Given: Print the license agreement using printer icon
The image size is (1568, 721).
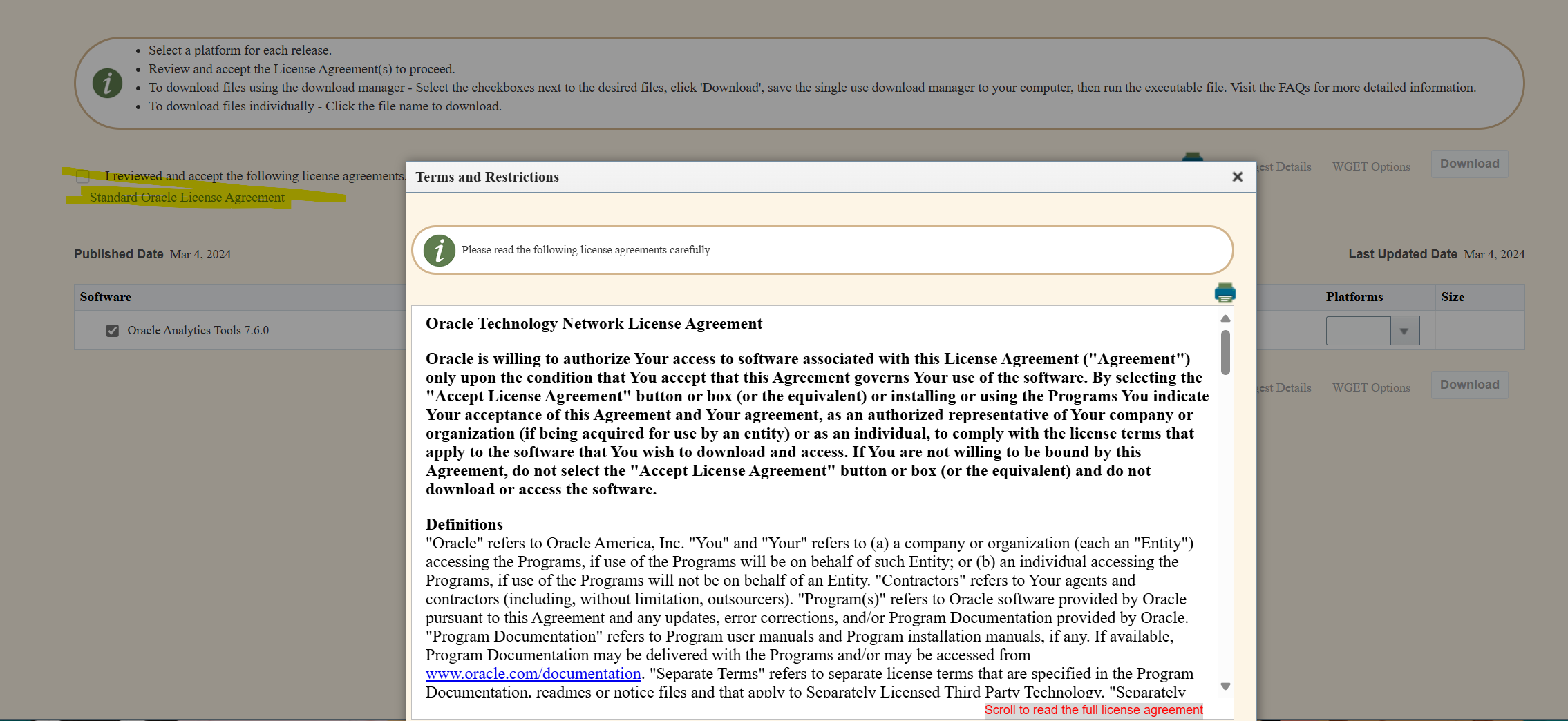Looking at the screenshot, I should point(1225,293).
